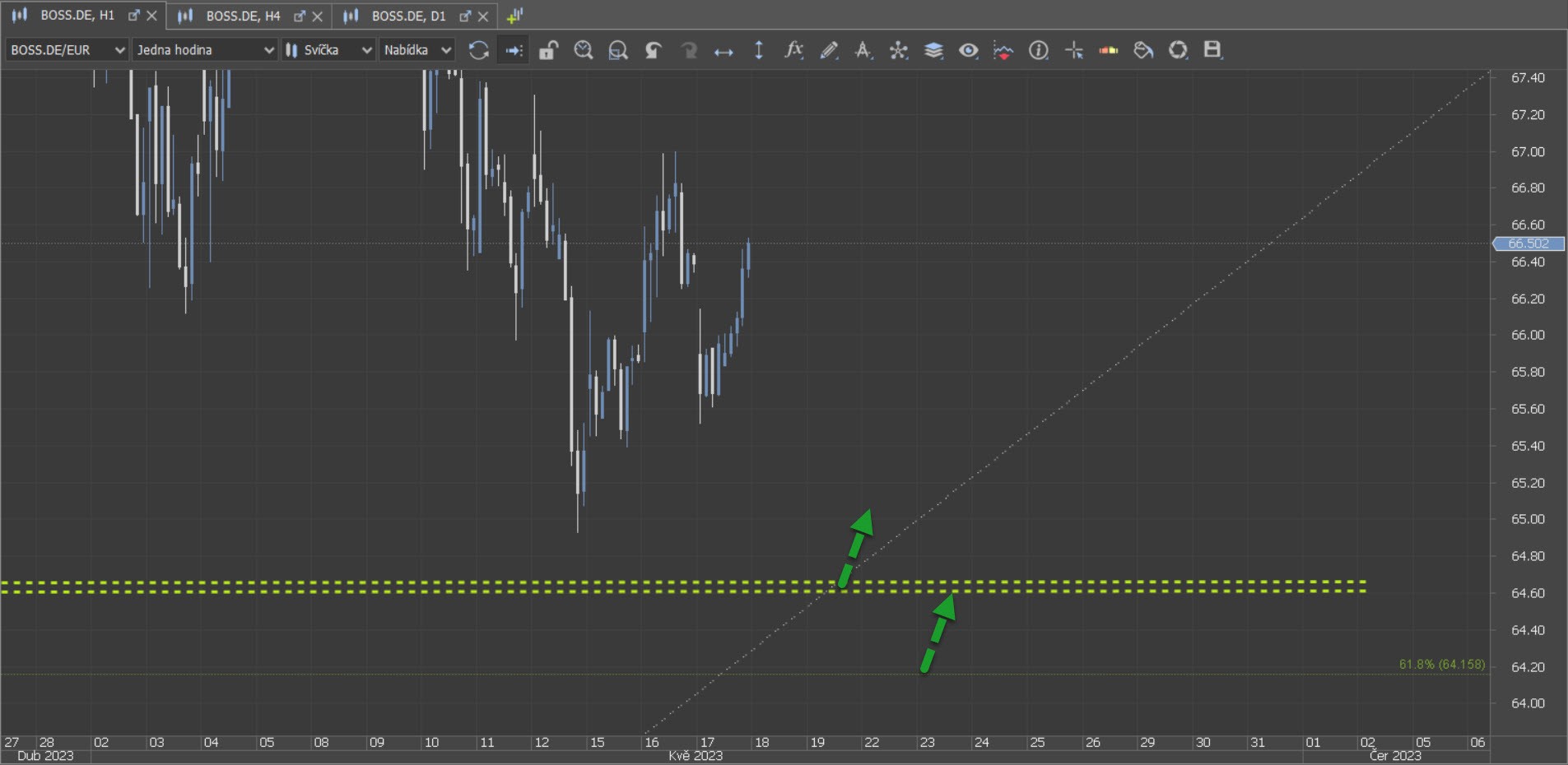
Task: Detach the BOSS.DE, H4 tab into window
Action: click(300, 16)
